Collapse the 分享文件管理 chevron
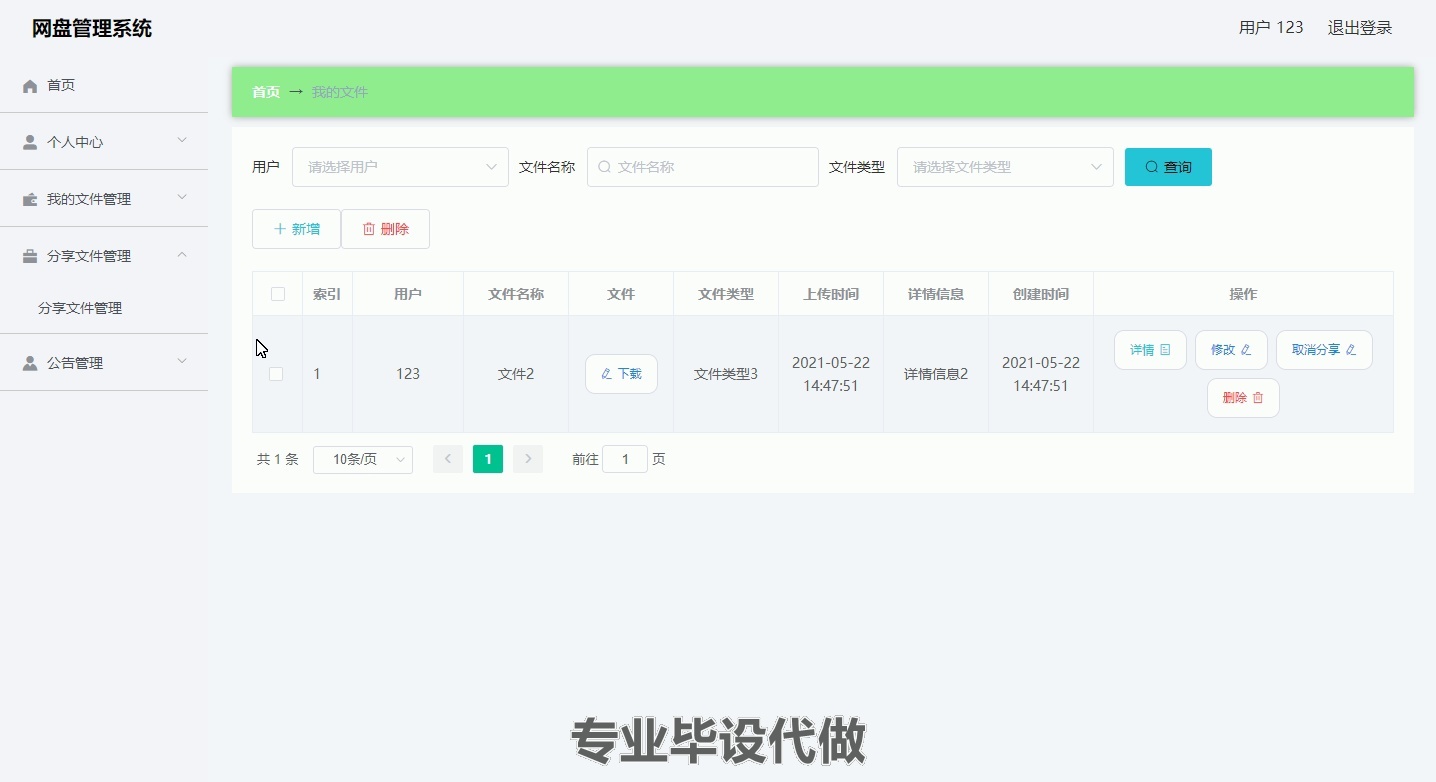Screen dimensions: 1436x782 [182, 255]
